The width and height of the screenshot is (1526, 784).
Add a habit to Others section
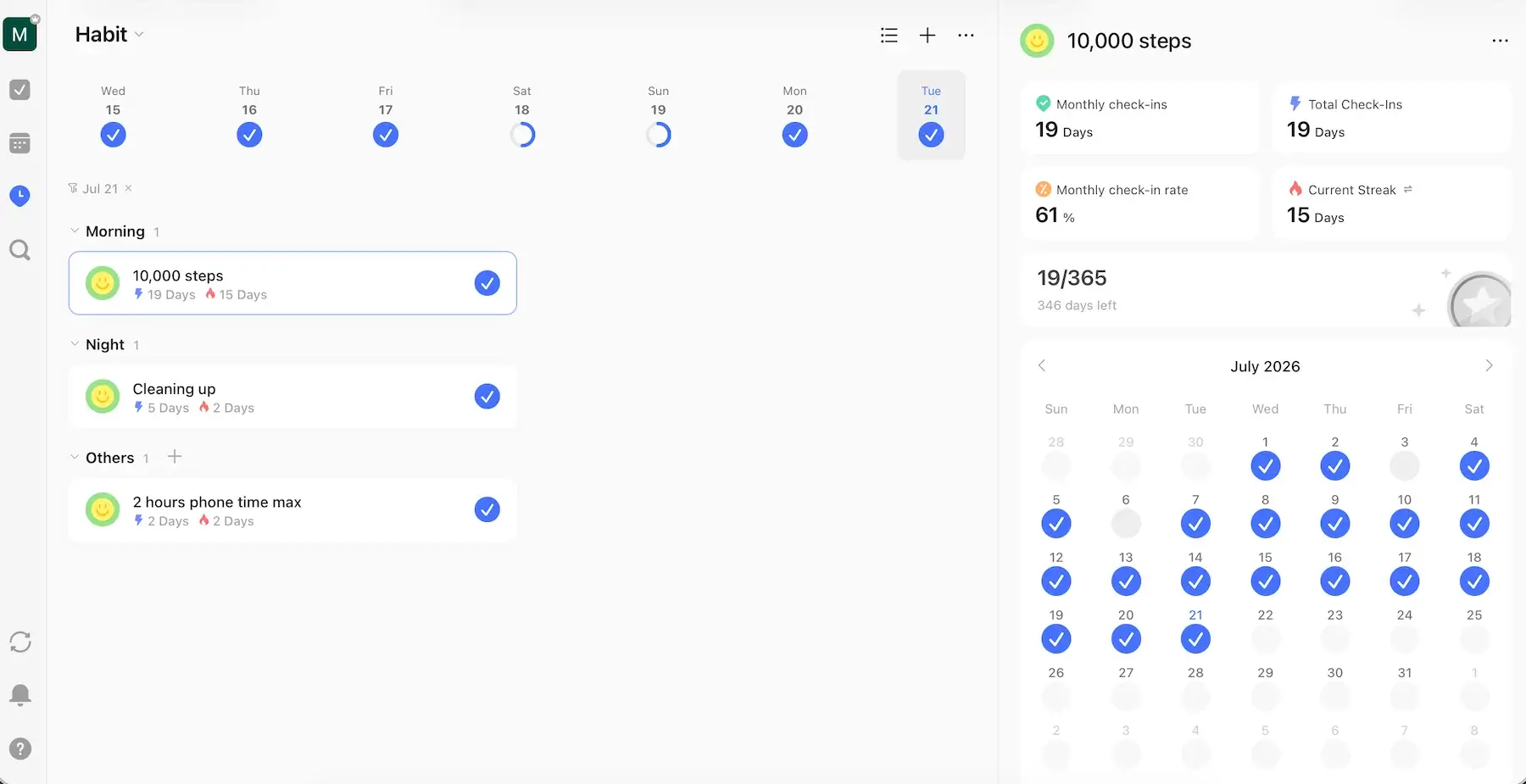pyautogui.click(x=175, y=457)
